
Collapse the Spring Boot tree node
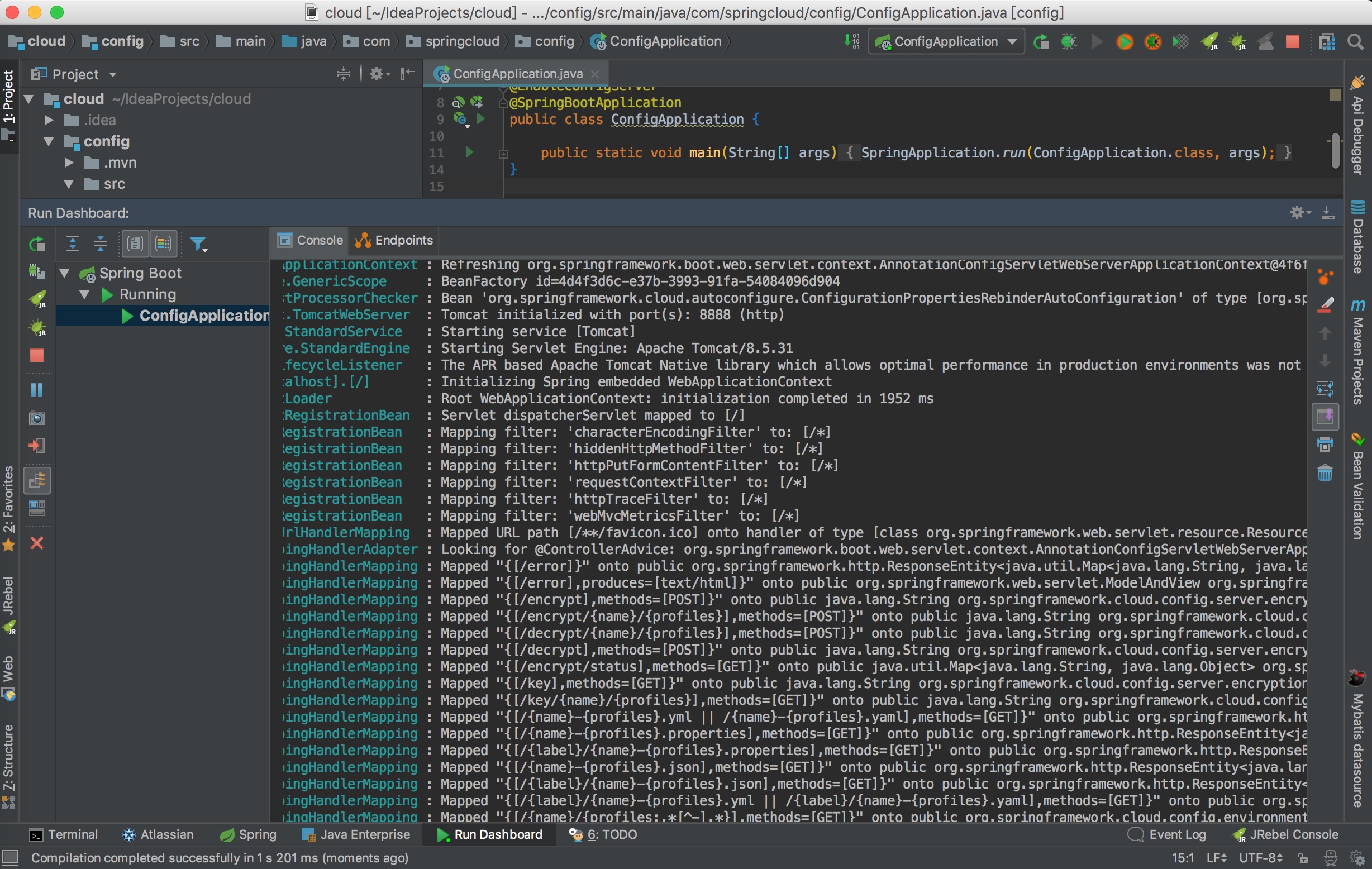[64, 273]
